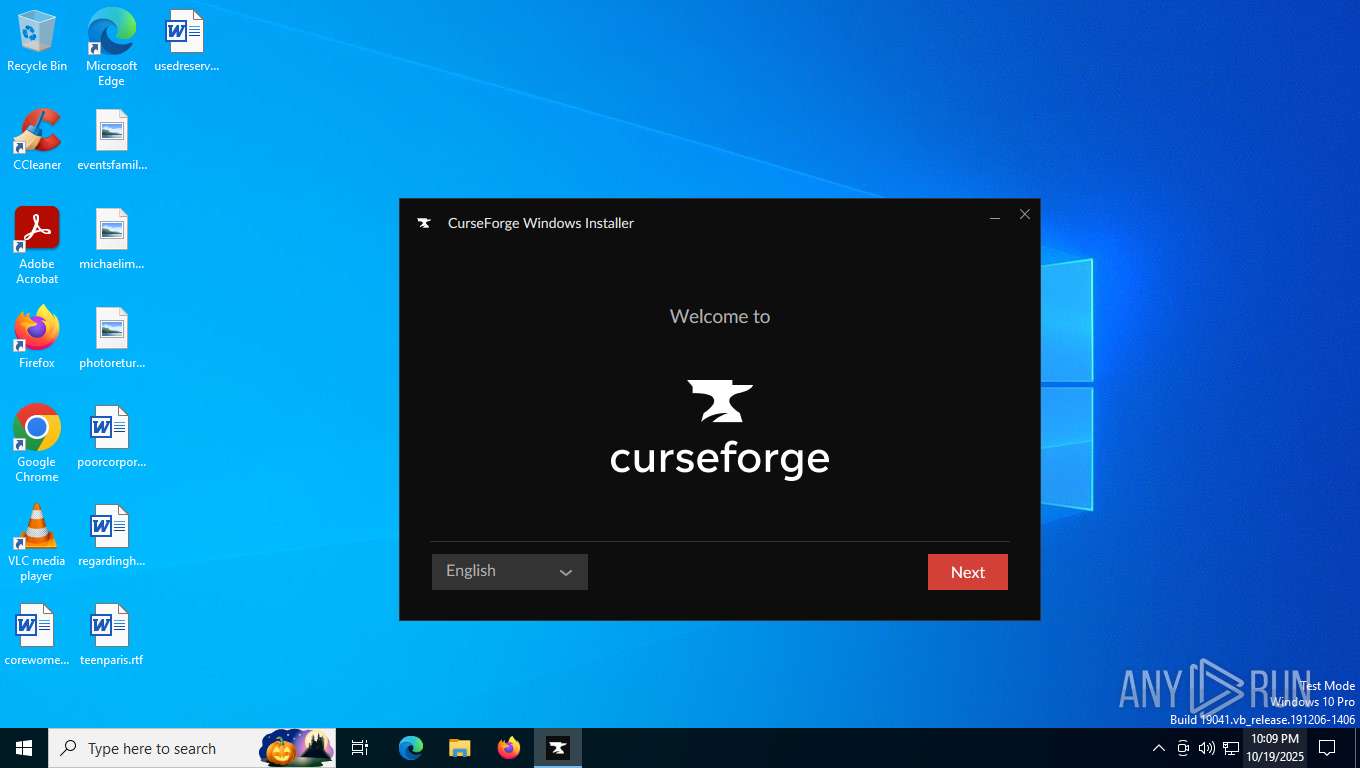
Task: Open the Windows Start menu
Action: tap(24, 748)
